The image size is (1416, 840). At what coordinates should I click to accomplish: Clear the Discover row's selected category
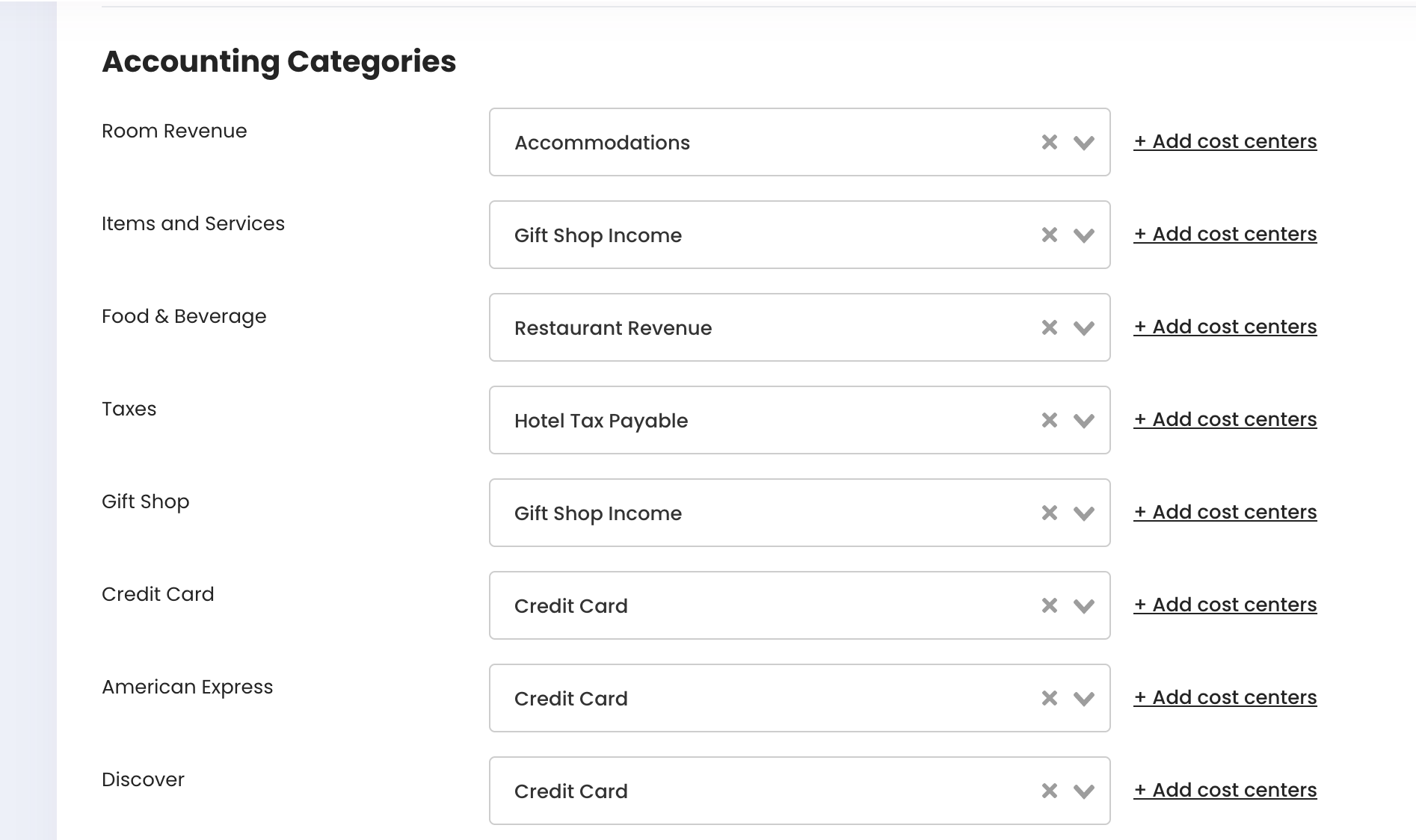tap(1049, 791)
